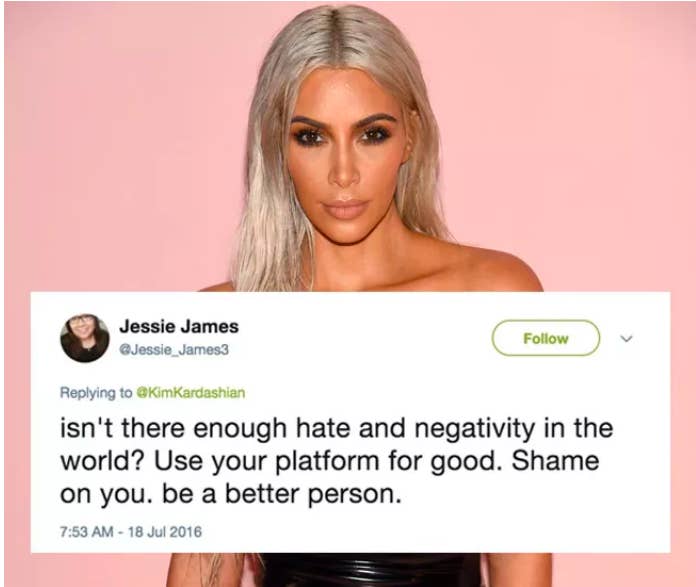Open Jessie James profile avatar
This screenshot has height=587, width=696.
pyautogui.click(x=85, y=338)
